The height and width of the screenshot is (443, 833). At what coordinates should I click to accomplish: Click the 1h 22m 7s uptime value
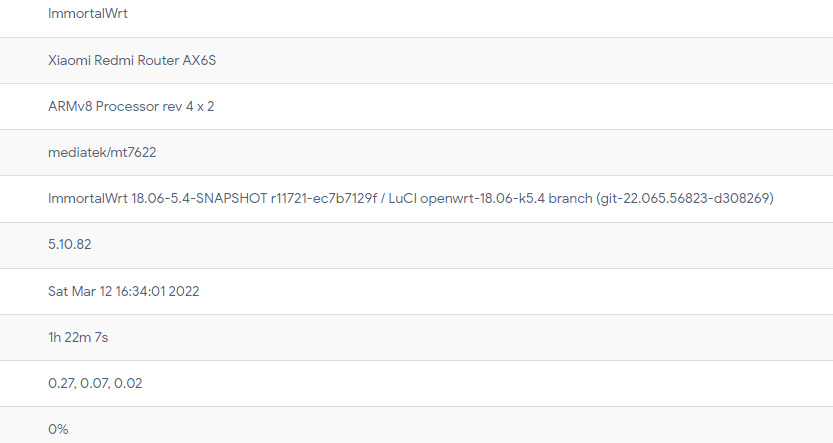click(78, 337)
